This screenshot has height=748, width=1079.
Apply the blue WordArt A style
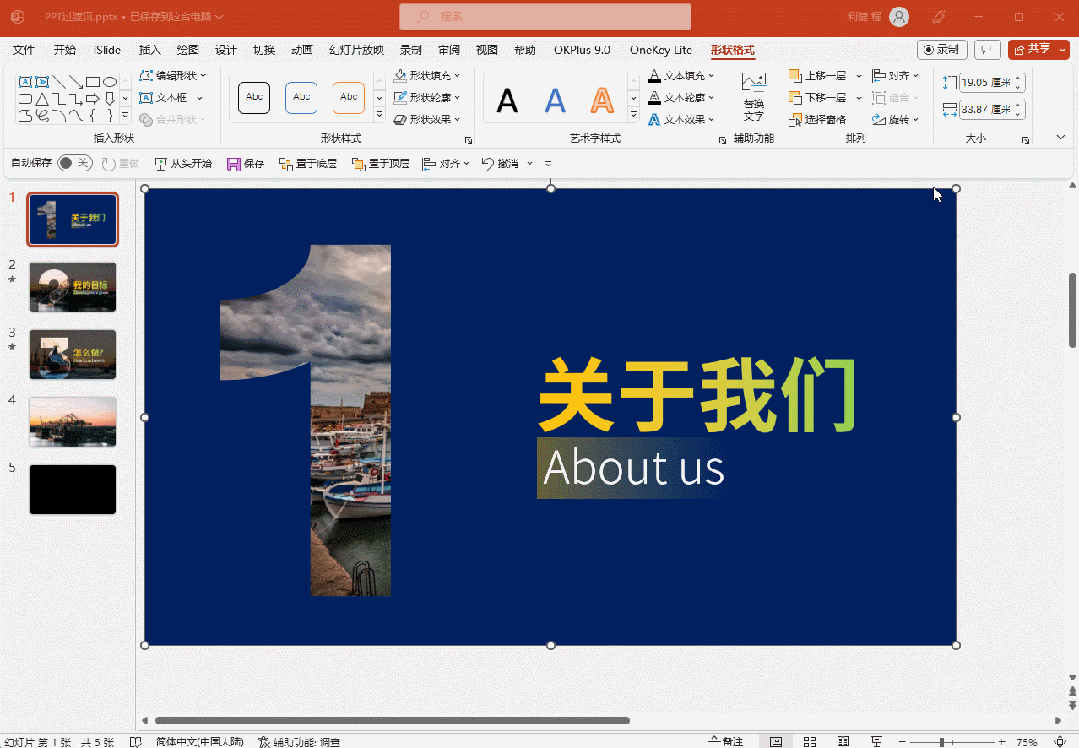click(555, 100)
